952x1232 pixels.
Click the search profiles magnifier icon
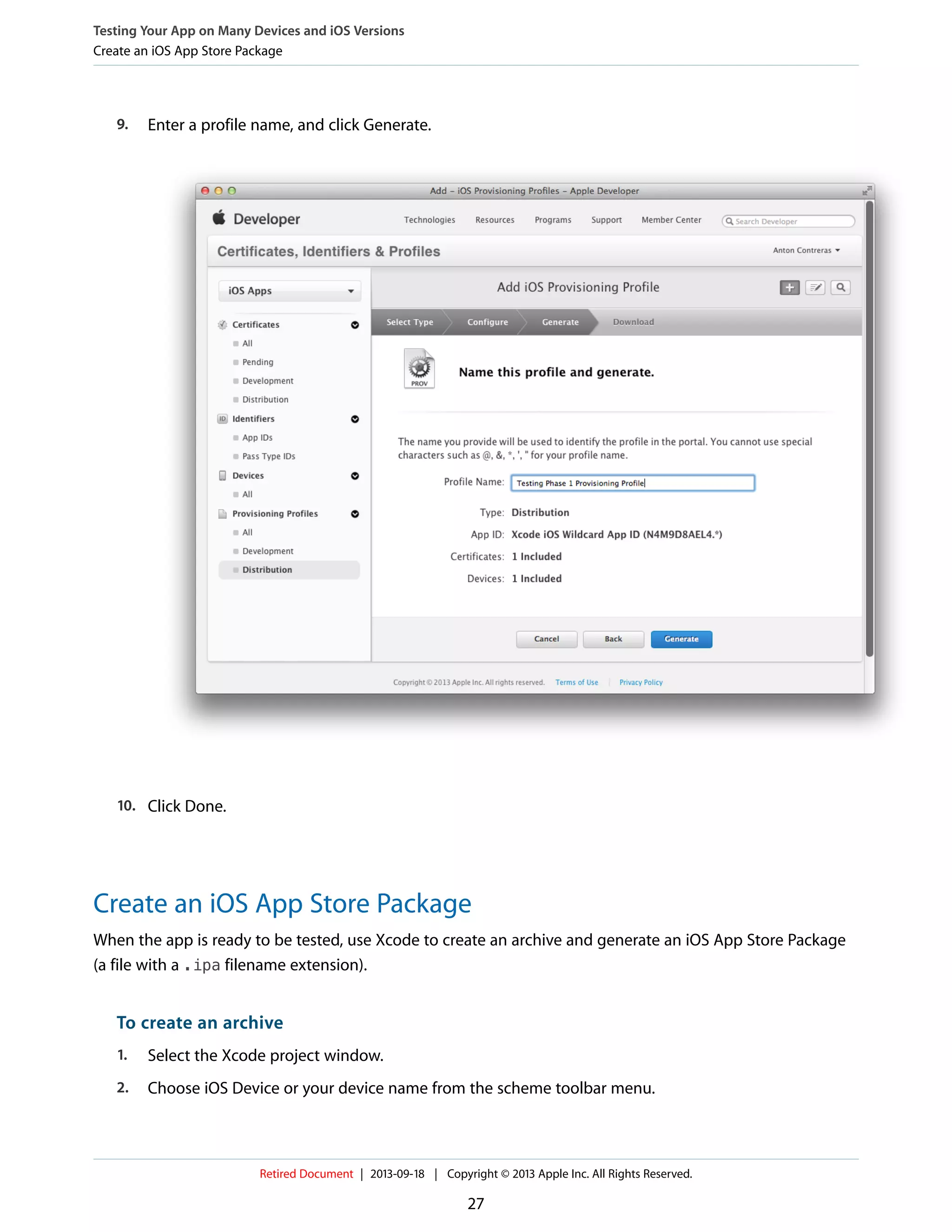[x=840, y=288]
